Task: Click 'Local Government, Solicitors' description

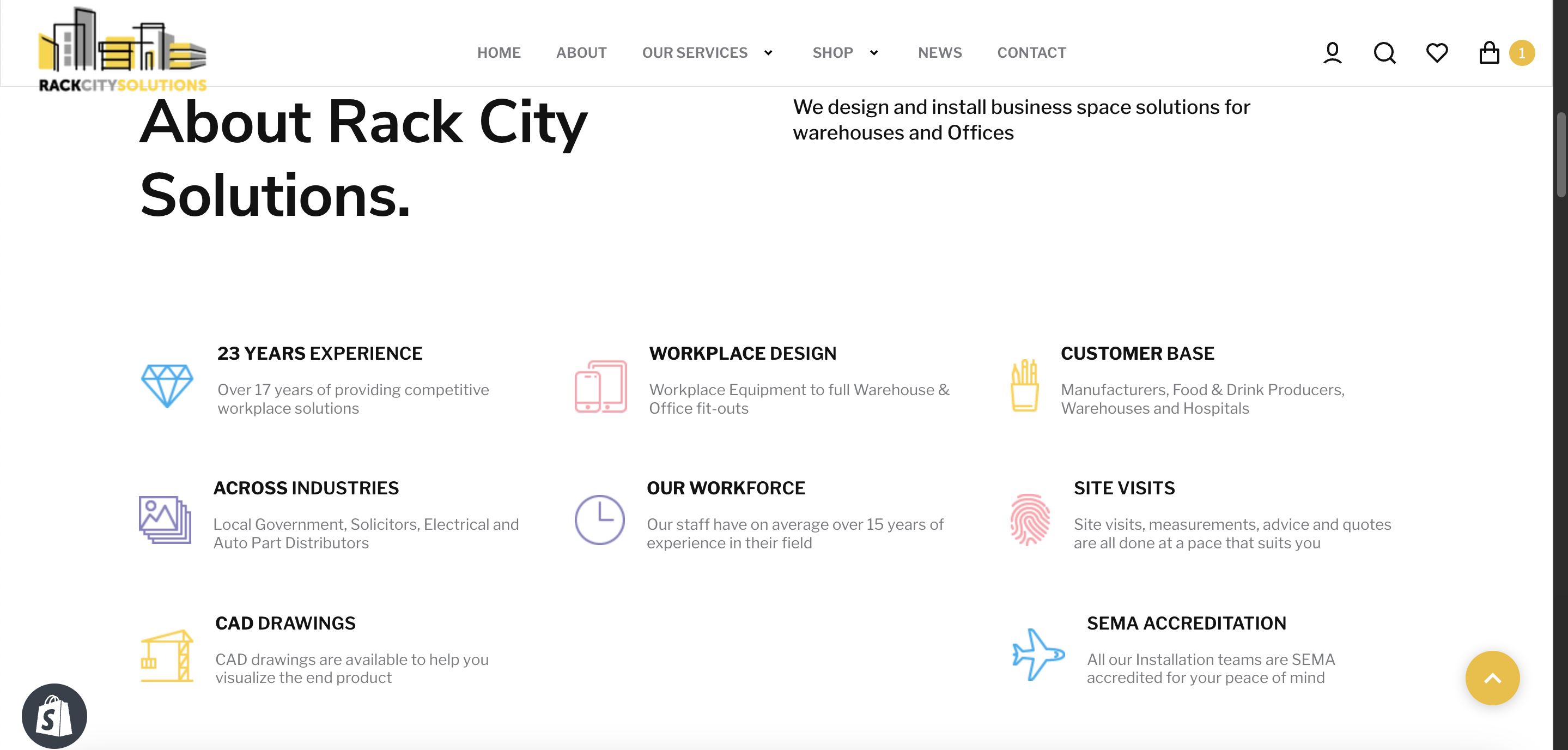Action: (x=366, y=533)
